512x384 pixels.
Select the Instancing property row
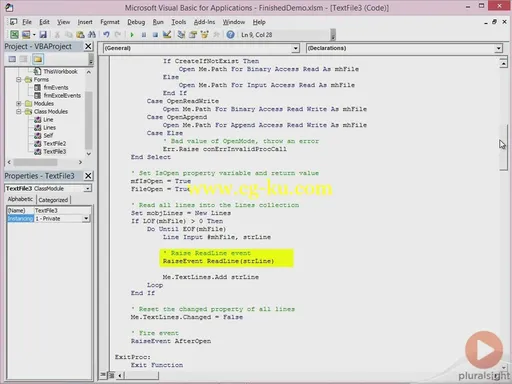tap(49, 219)
